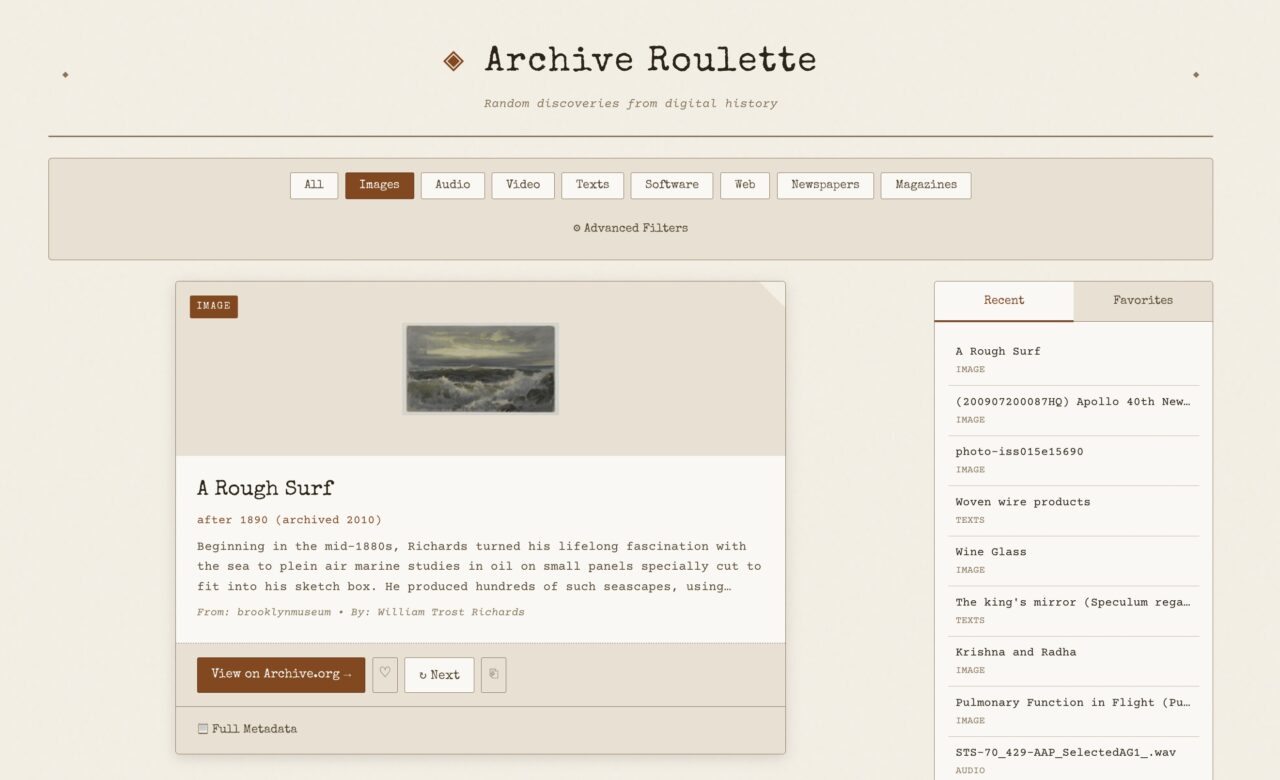Select the All filter to show everything
The image size is (1280, 780).
click(313, 185)
